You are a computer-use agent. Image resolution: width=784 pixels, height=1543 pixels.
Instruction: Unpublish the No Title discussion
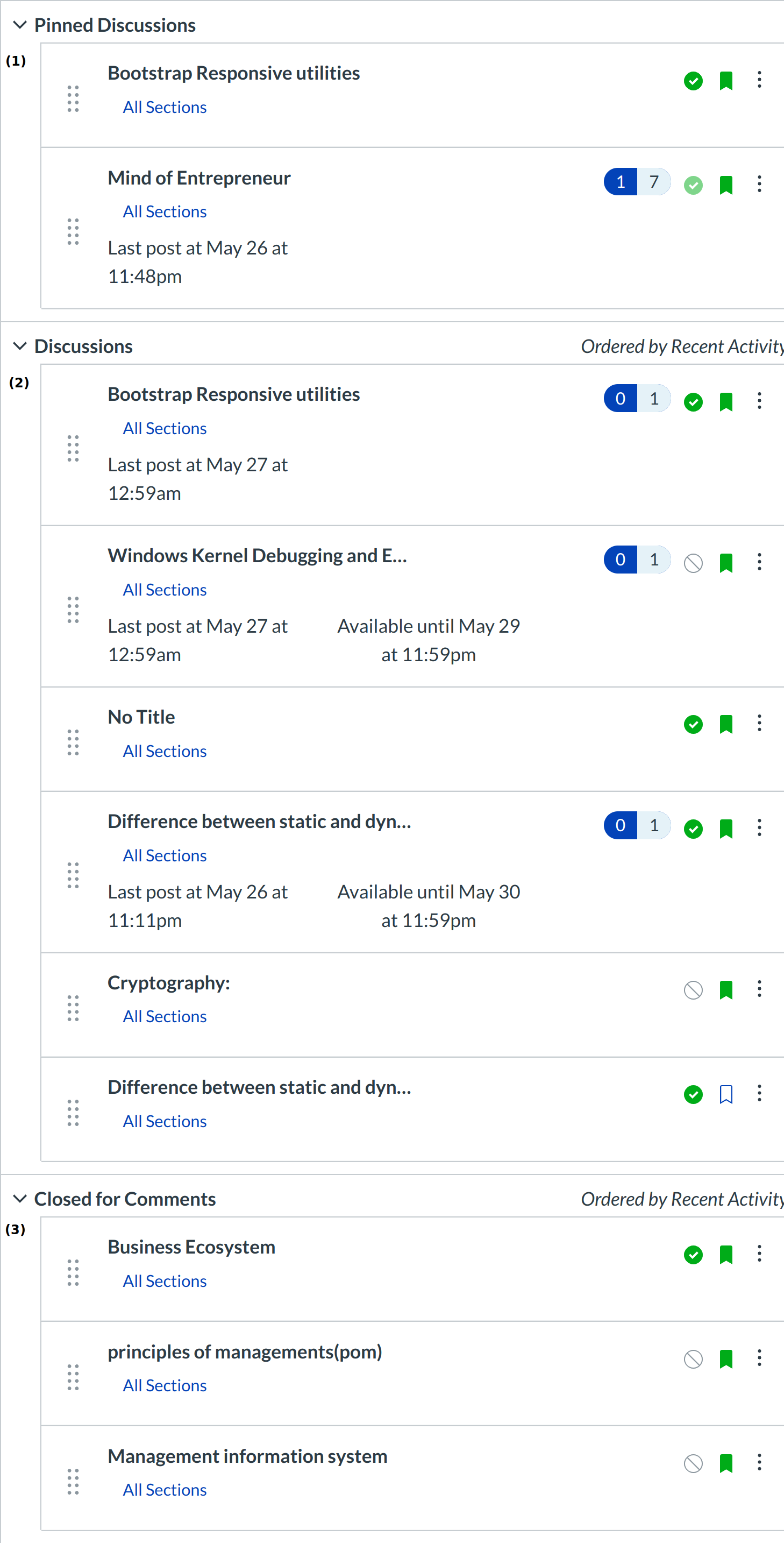click(x=693, y=724)
